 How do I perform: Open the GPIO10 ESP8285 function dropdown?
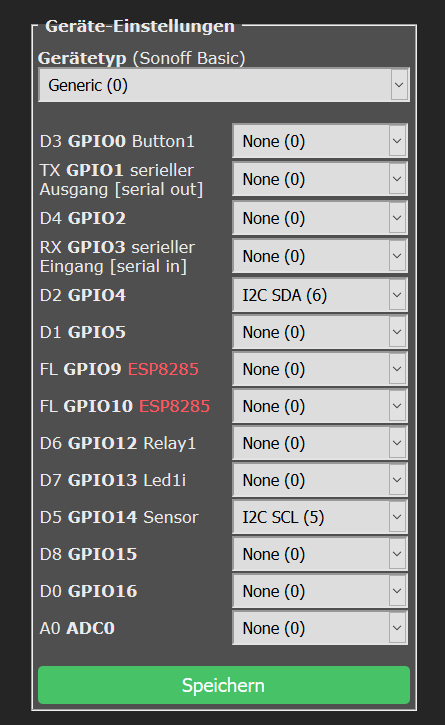[x=320, y=406]
